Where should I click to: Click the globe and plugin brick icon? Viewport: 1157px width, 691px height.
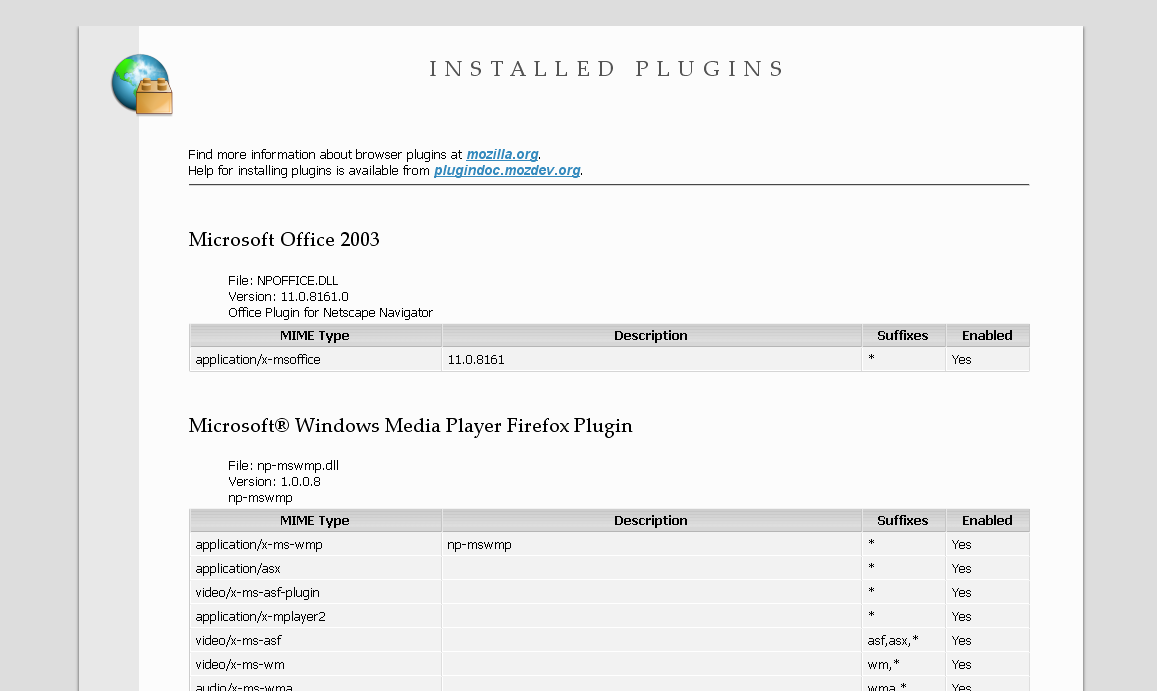pos(142,84)
